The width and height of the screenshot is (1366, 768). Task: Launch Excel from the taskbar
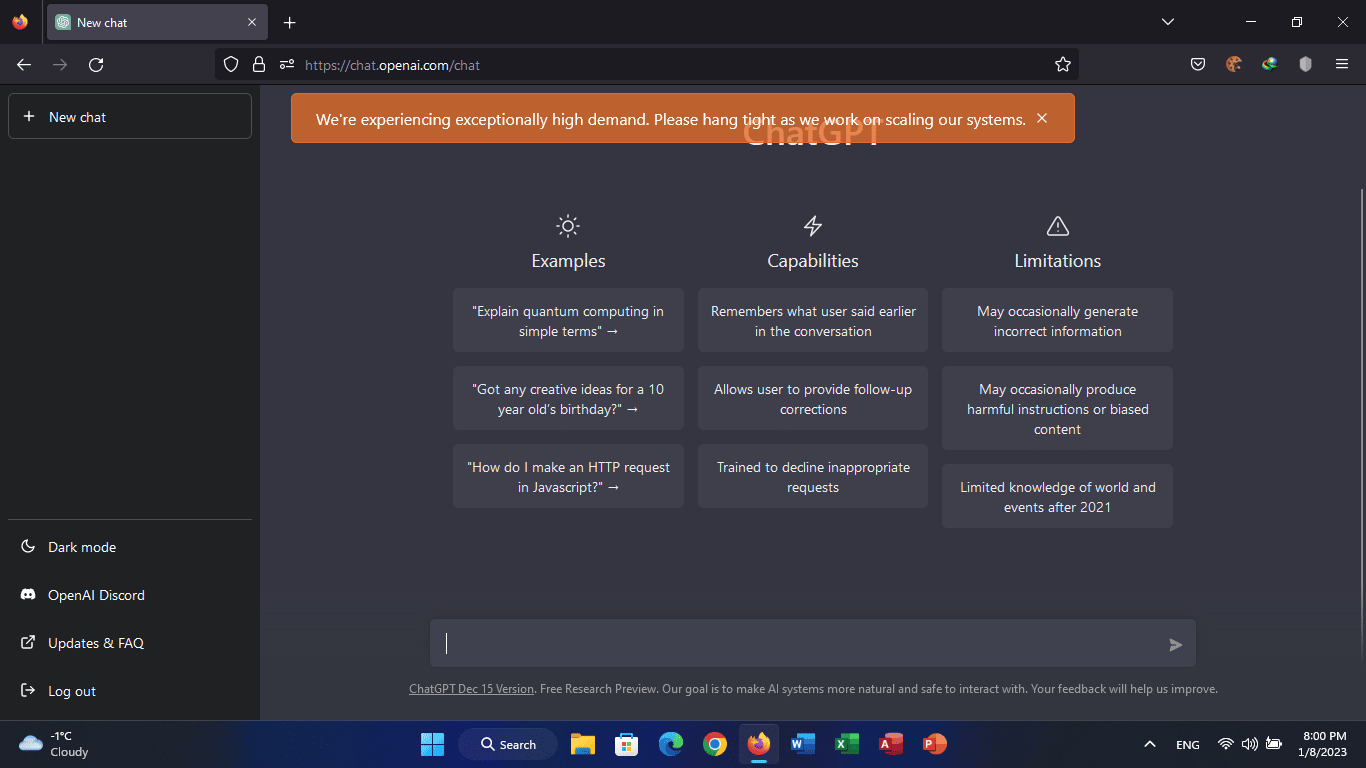click(846, 744)
